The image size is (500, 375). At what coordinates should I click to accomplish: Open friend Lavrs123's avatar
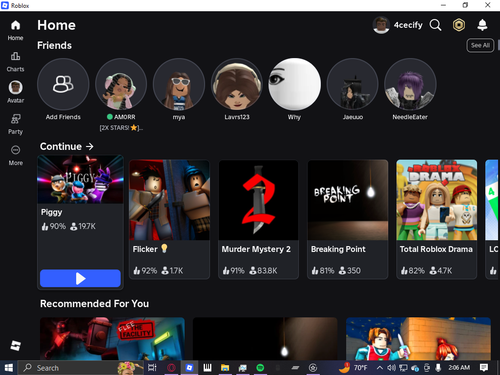[237, 84]
